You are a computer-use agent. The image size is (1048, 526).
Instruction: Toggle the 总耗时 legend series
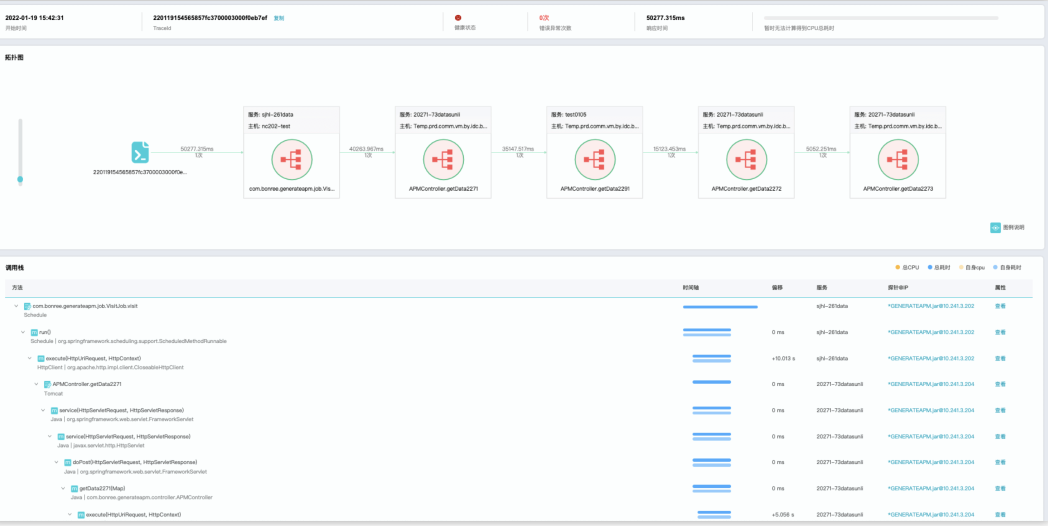938,268
